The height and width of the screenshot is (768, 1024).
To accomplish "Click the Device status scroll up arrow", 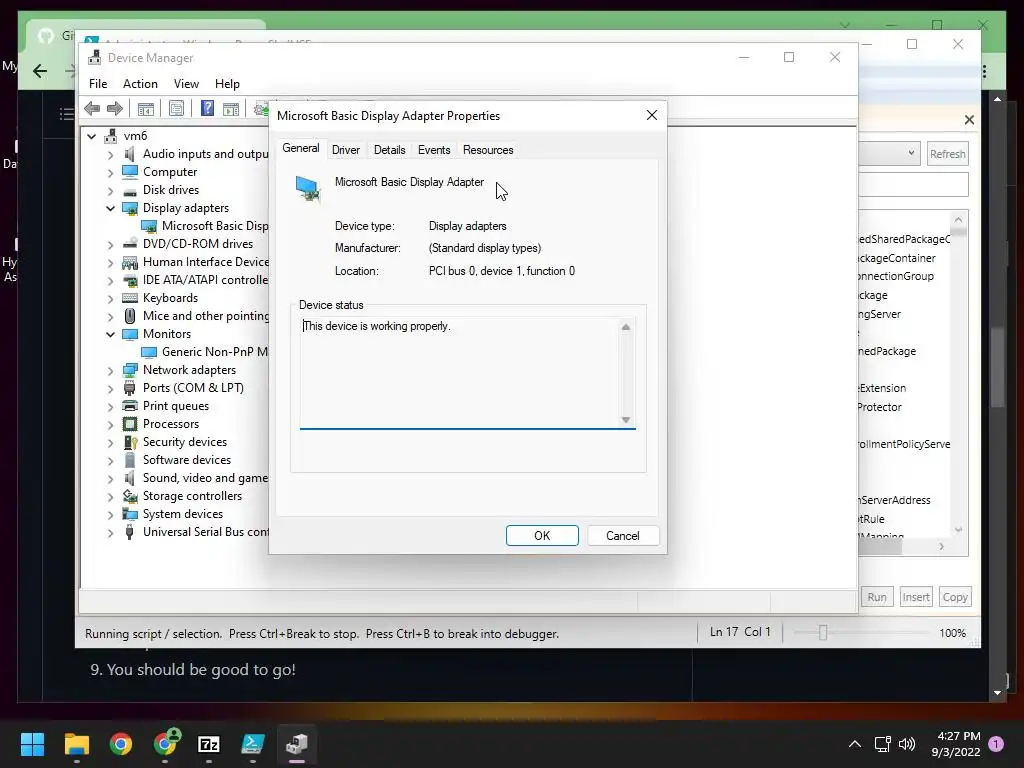I will (x=626, y=327).
